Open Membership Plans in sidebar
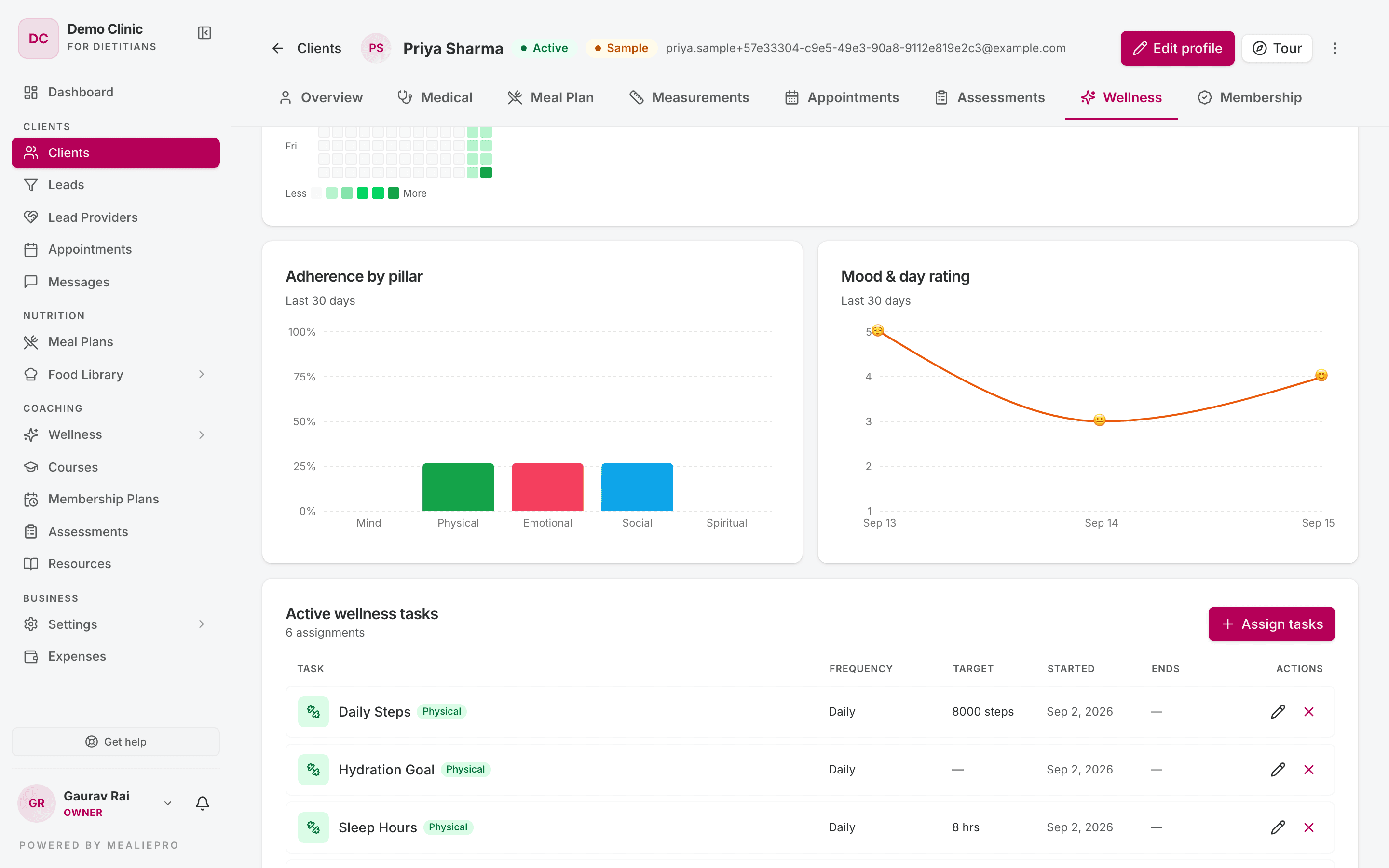 (115, 499)
